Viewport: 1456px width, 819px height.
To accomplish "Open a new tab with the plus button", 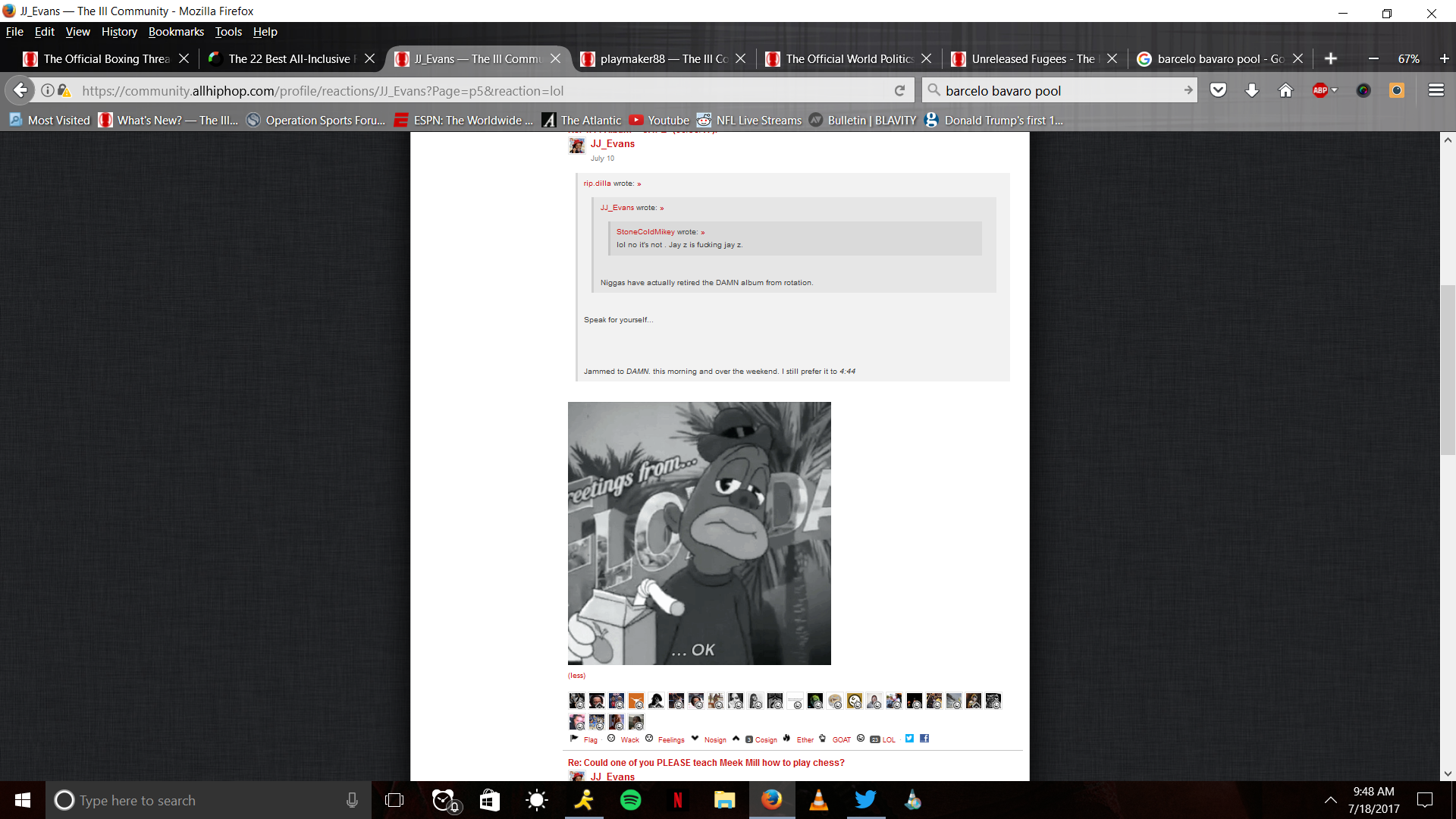I will 1330,58.
